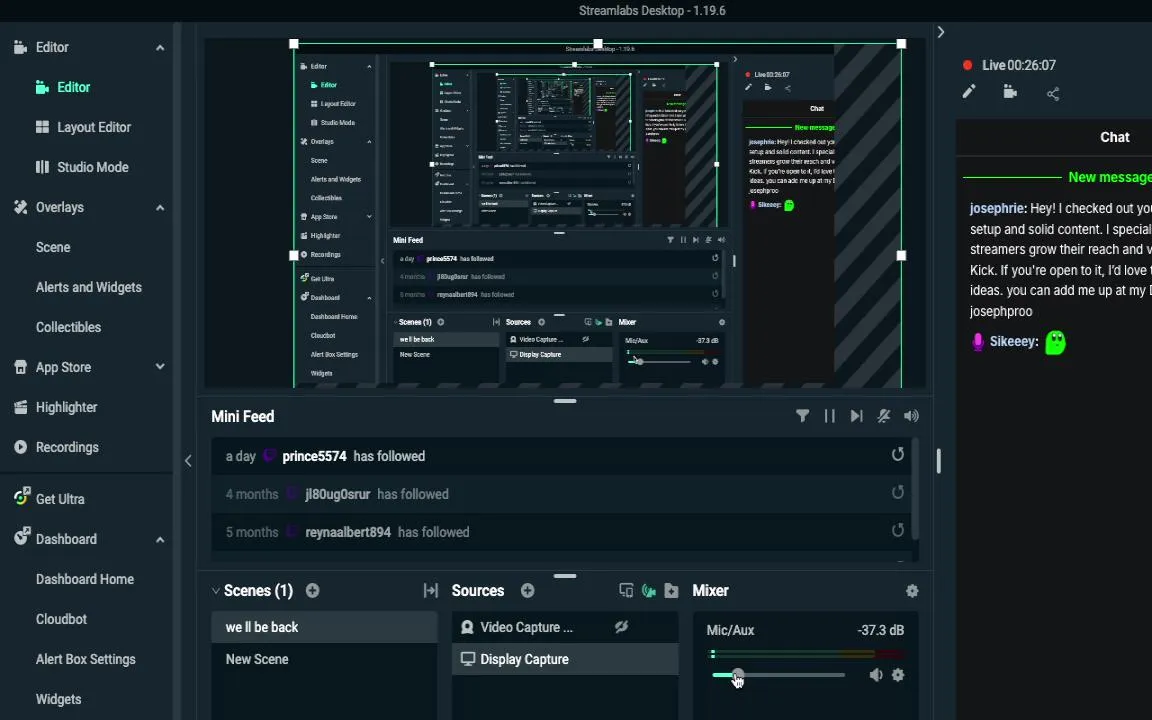
Task: Click the Layout Editor grid icon
Action: (43, 126)
